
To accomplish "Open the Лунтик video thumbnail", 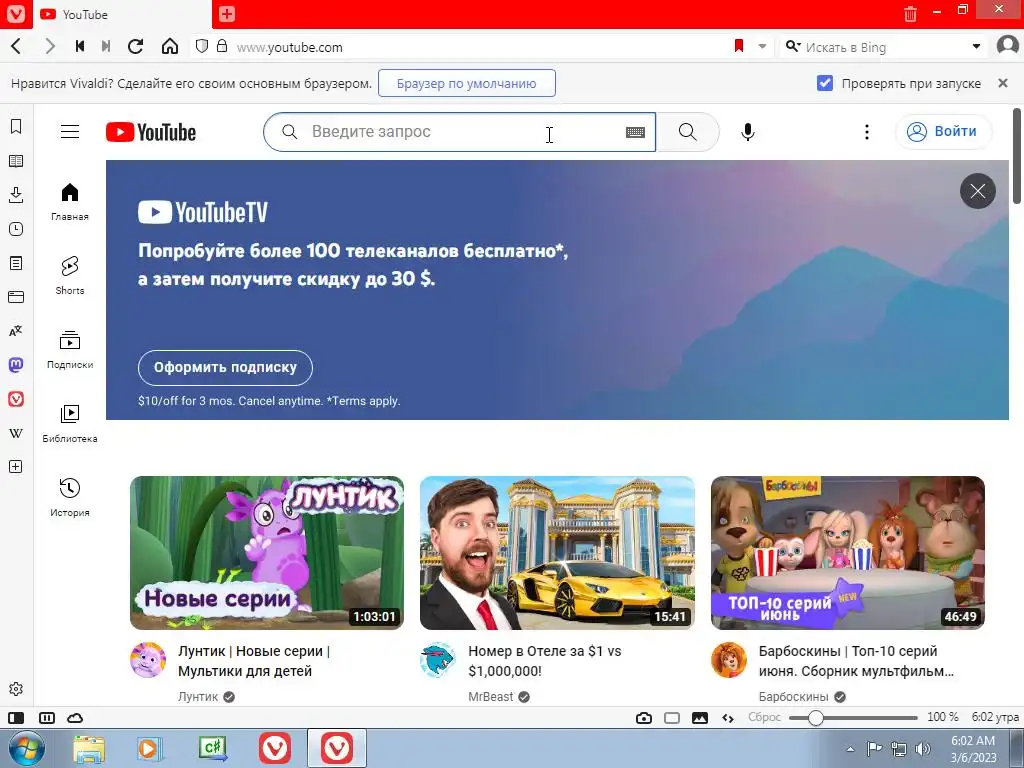I will pyautogui.click(x=266, y=552).
